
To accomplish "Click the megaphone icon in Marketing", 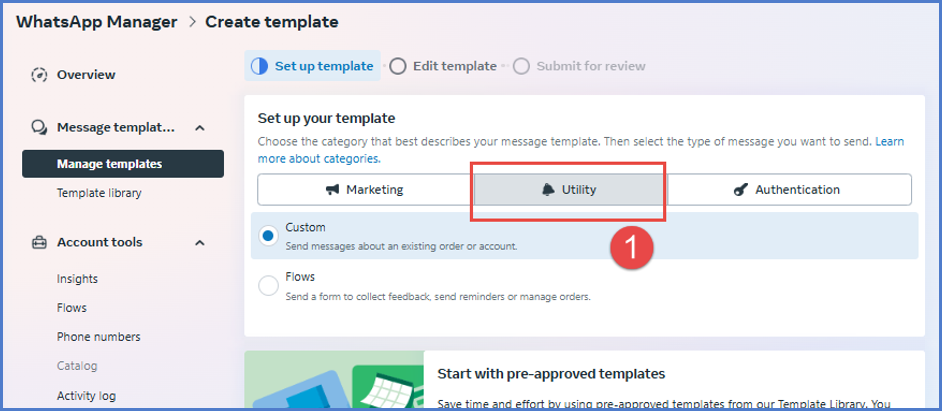I will click(332, 190).
